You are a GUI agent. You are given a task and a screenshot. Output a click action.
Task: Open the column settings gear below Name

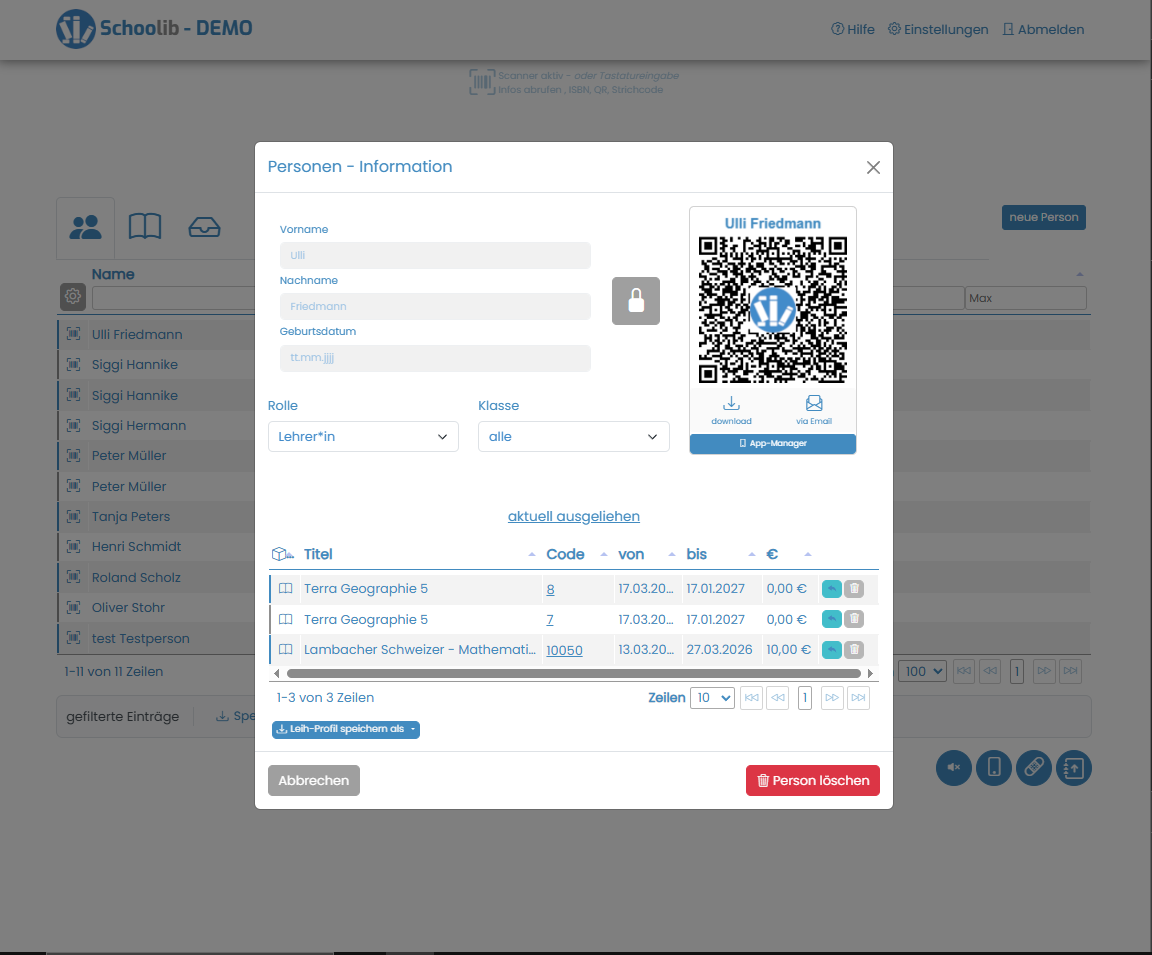[x=72, y=296]
